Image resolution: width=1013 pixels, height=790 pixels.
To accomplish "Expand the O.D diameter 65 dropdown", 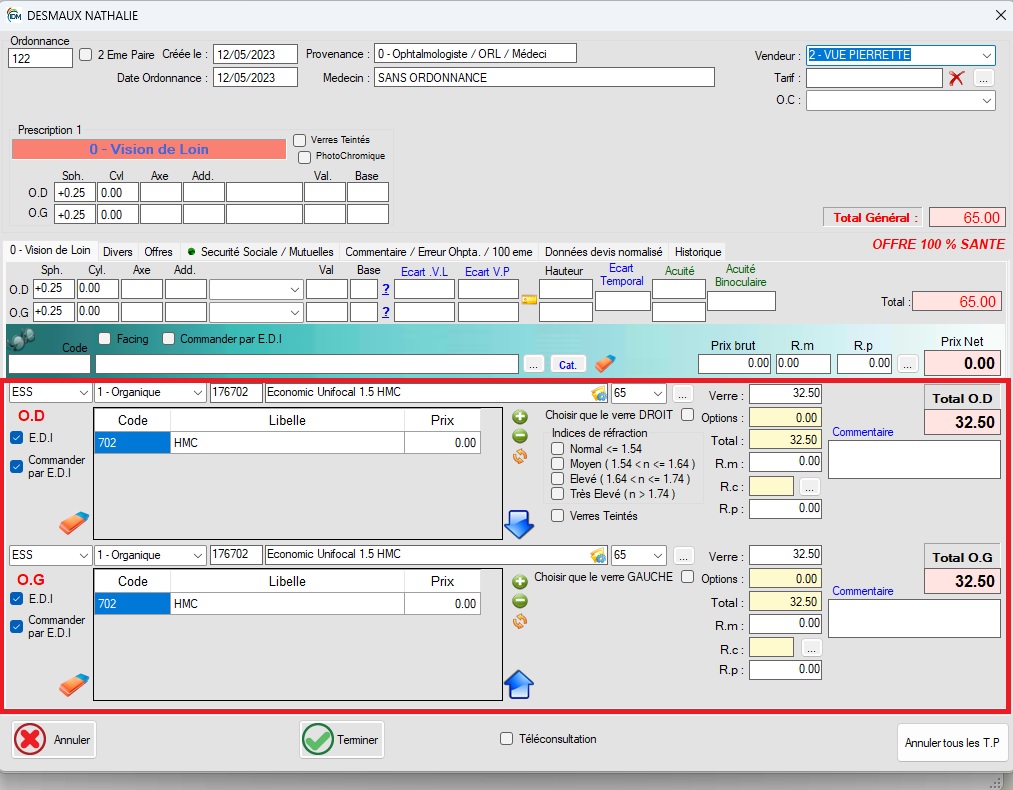I will pyautogui.click(x=658, y=393).
